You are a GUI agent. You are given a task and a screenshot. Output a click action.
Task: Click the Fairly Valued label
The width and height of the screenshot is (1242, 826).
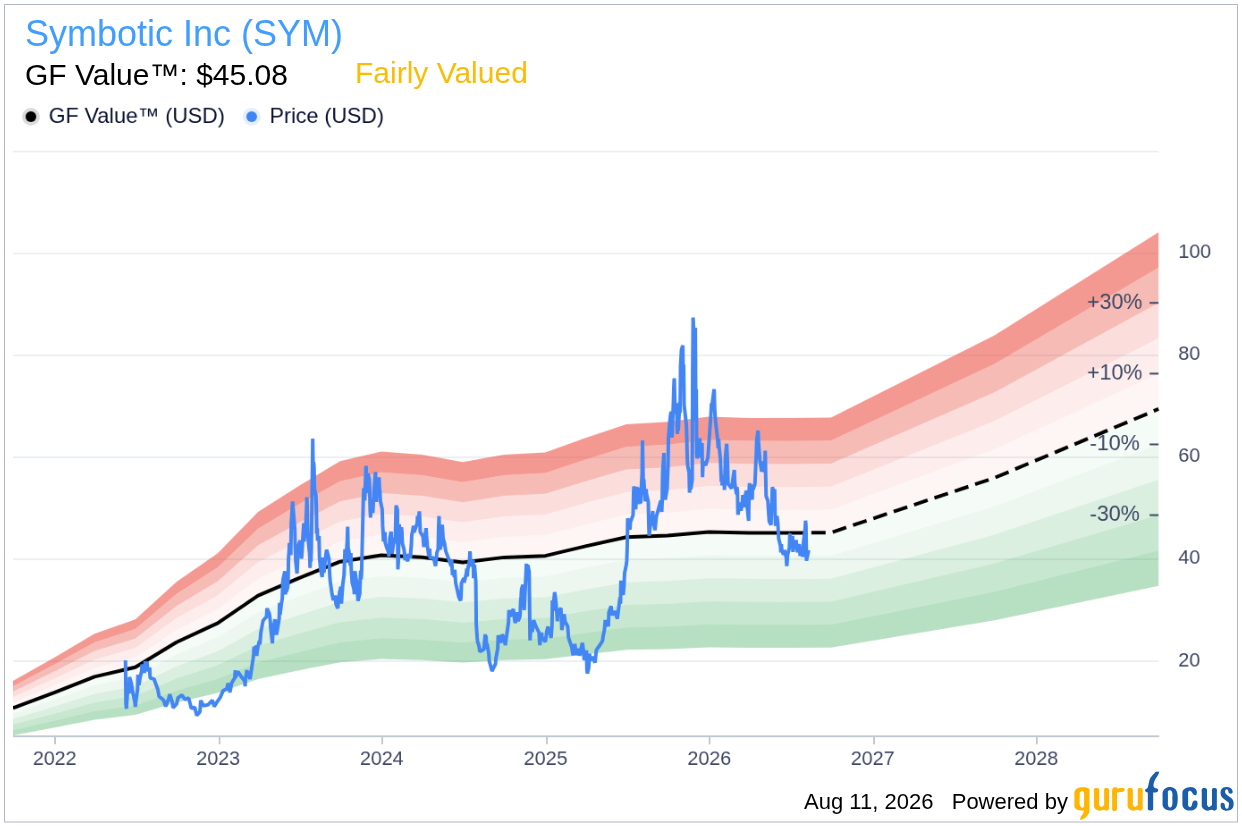[441, 74]
